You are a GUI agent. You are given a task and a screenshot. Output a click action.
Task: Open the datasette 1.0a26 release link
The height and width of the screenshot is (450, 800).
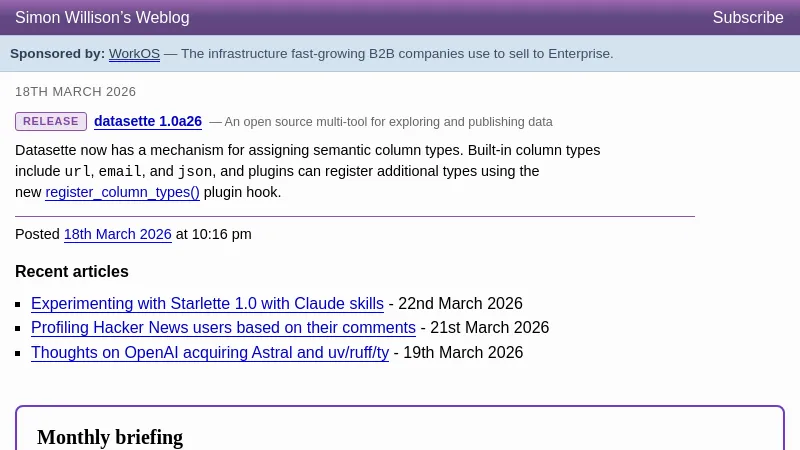[x=148, y=122]
